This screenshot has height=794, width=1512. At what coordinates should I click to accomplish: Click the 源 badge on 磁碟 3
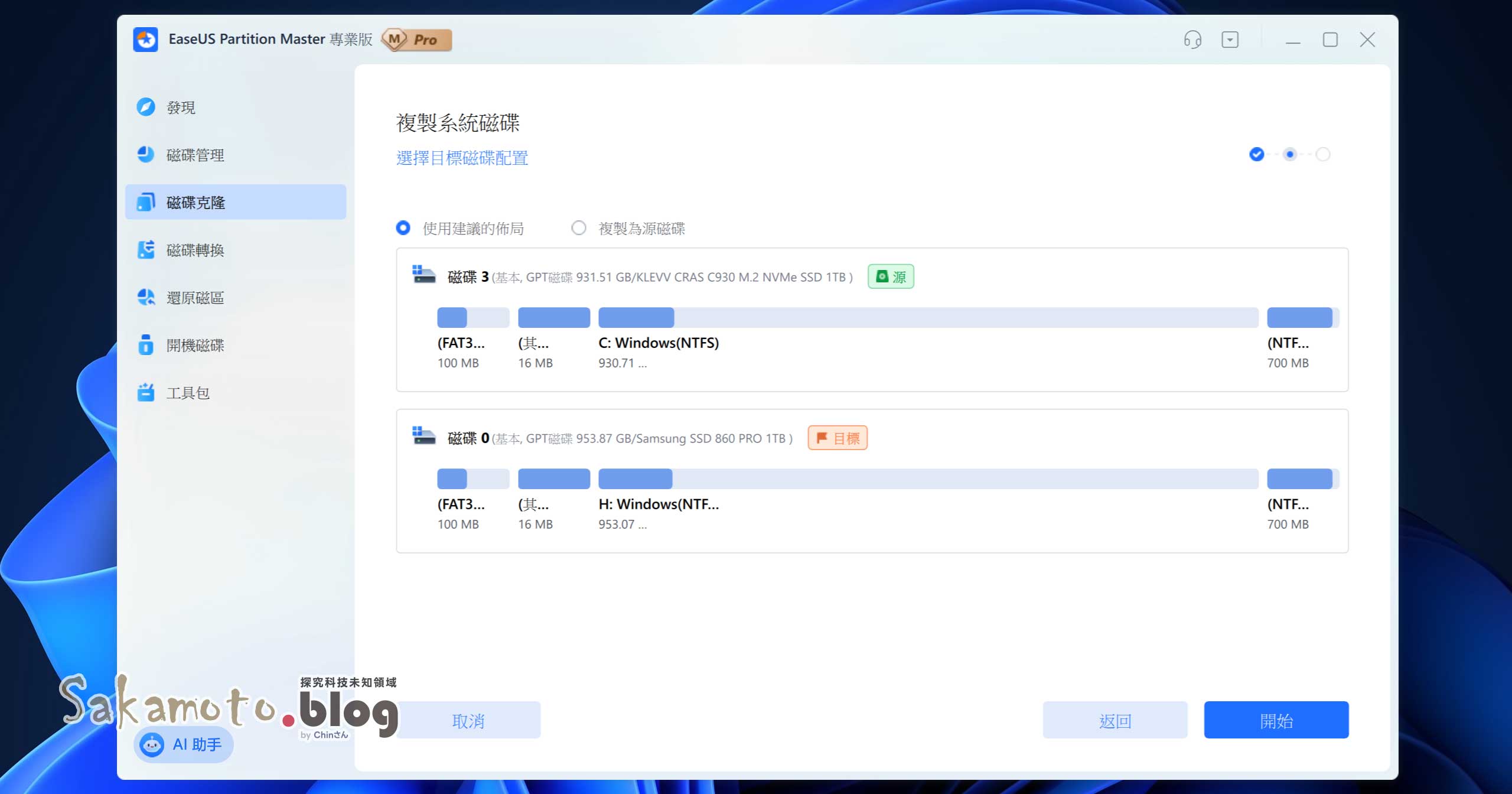891,276
